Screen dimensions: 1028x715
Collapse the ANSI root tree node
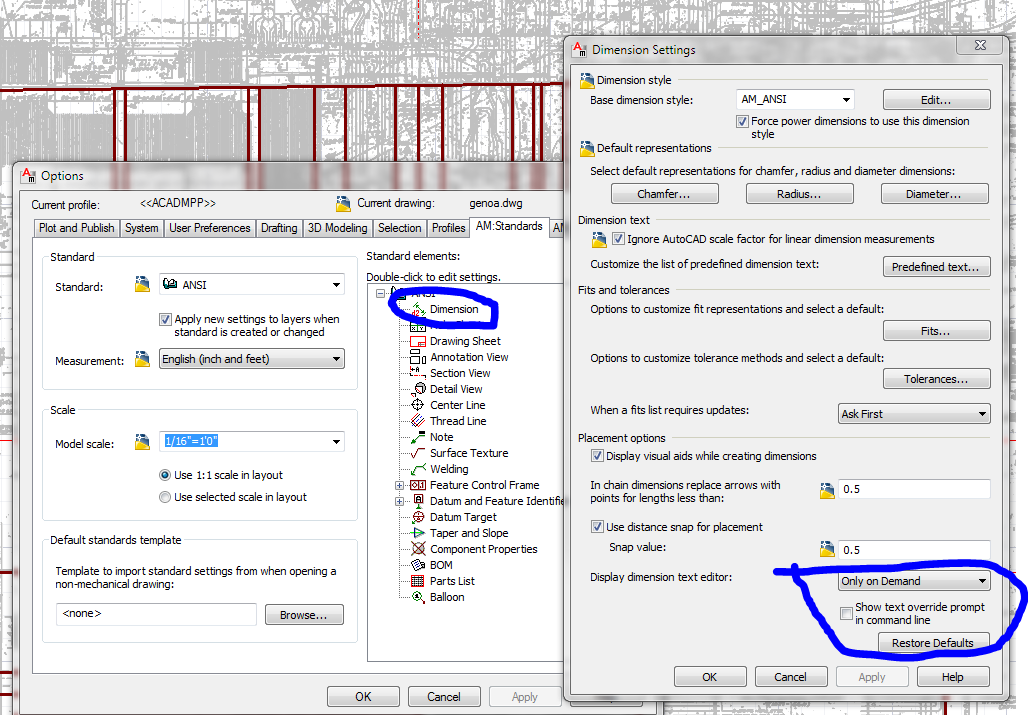[380, 294]
